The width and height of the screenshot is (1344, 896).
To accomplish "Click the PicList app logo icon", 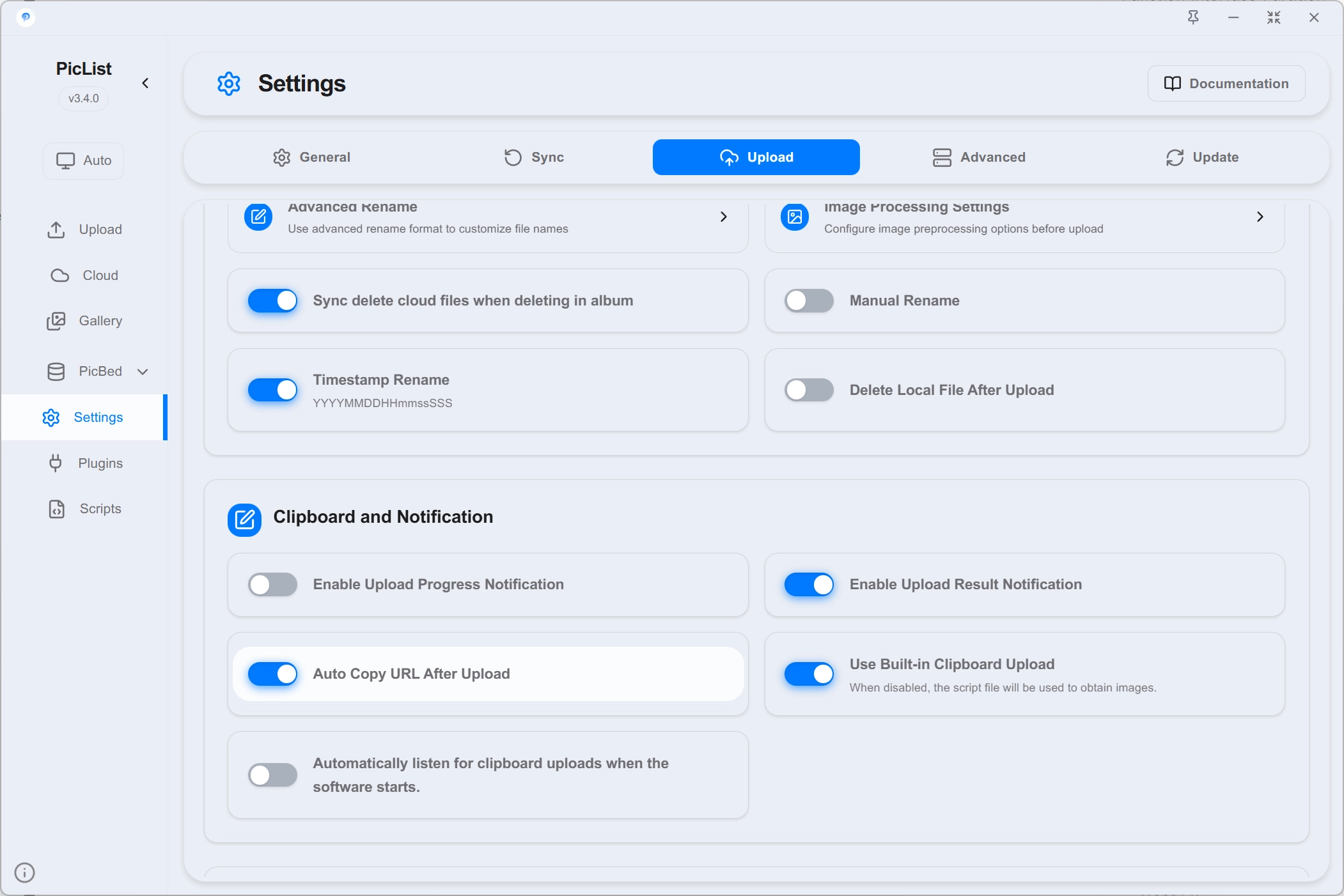I will (26, 17).
